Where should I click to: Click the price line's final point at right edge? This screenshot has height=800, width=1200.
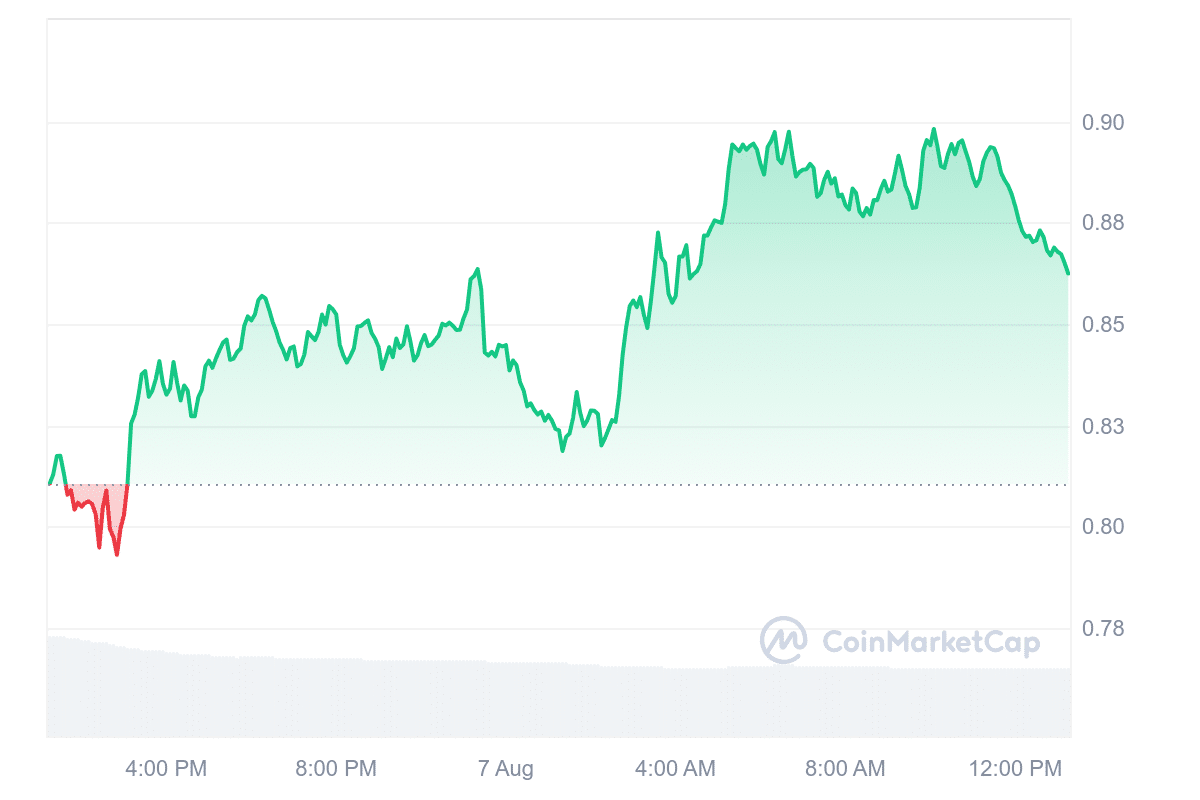[1068, 272]
